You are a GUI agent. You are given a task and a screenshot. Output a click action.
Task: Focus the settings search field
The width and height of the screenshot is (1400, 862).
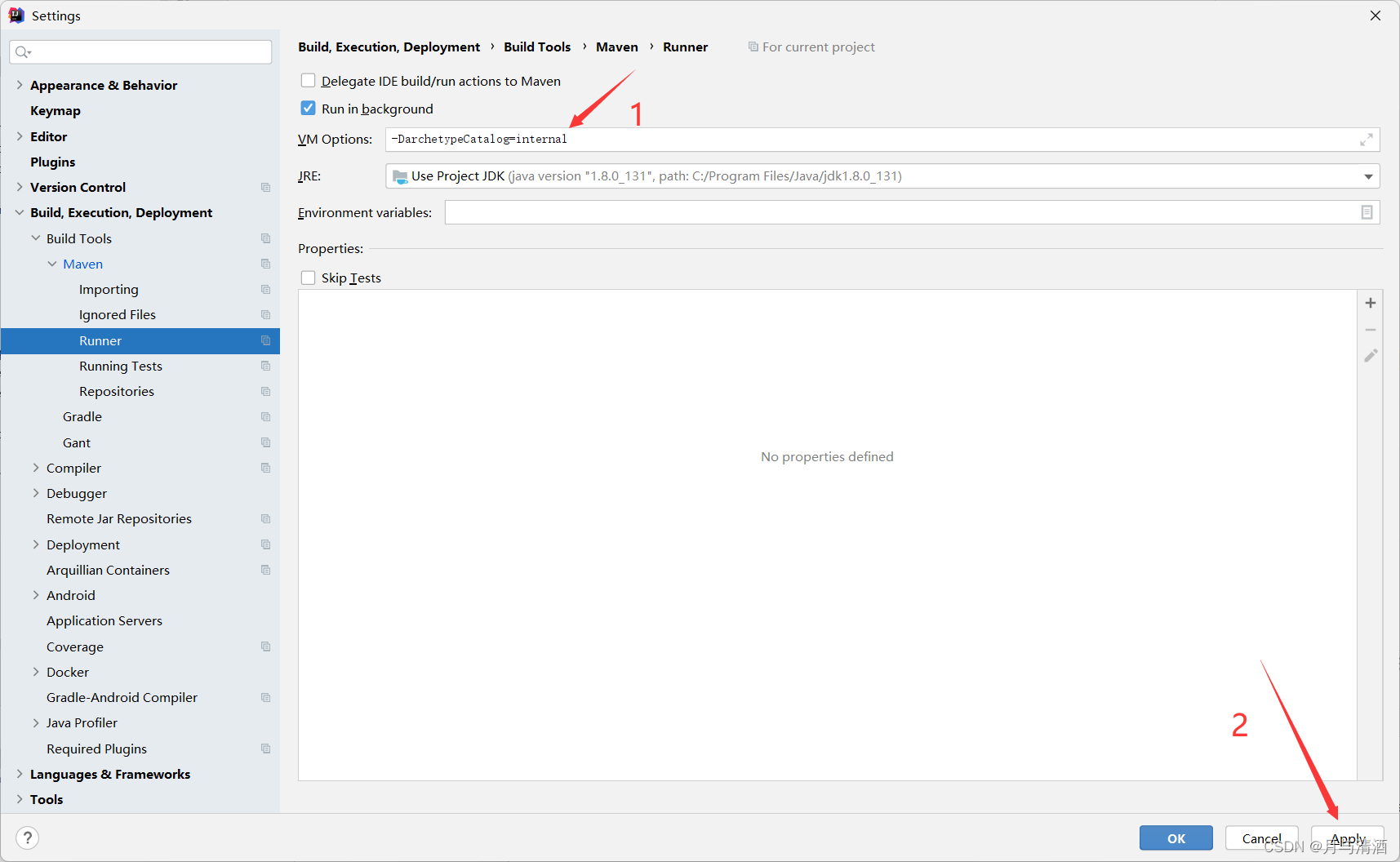click(140, 52)
